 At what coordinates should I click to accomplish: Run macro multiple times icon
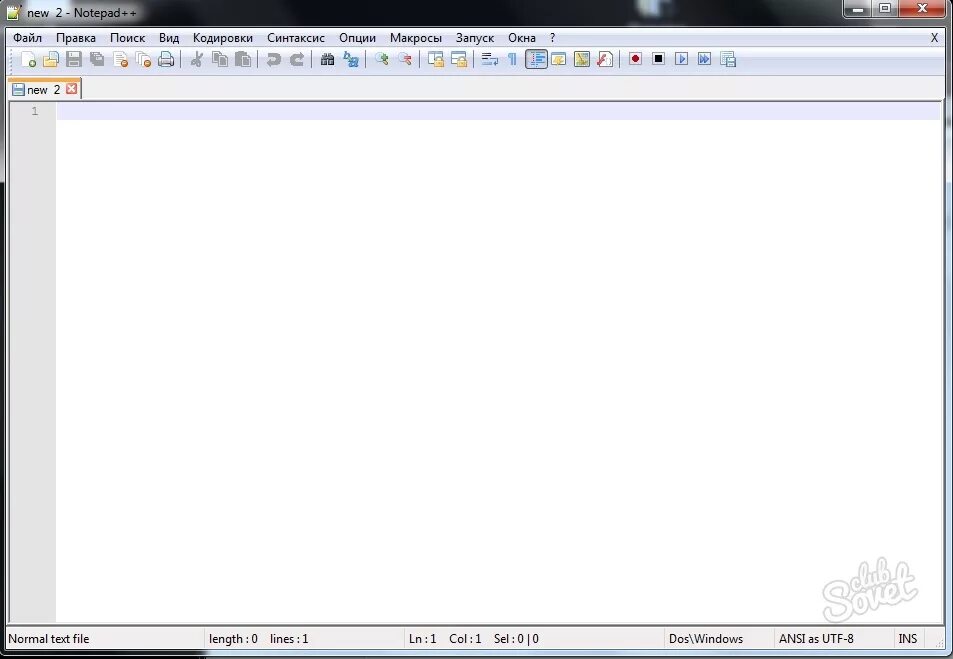coord(704,59)
